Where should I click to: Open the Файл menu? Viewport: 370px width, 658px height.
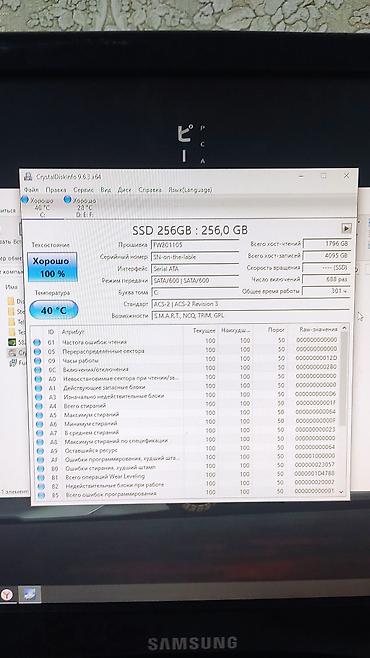tap(31, 190)
